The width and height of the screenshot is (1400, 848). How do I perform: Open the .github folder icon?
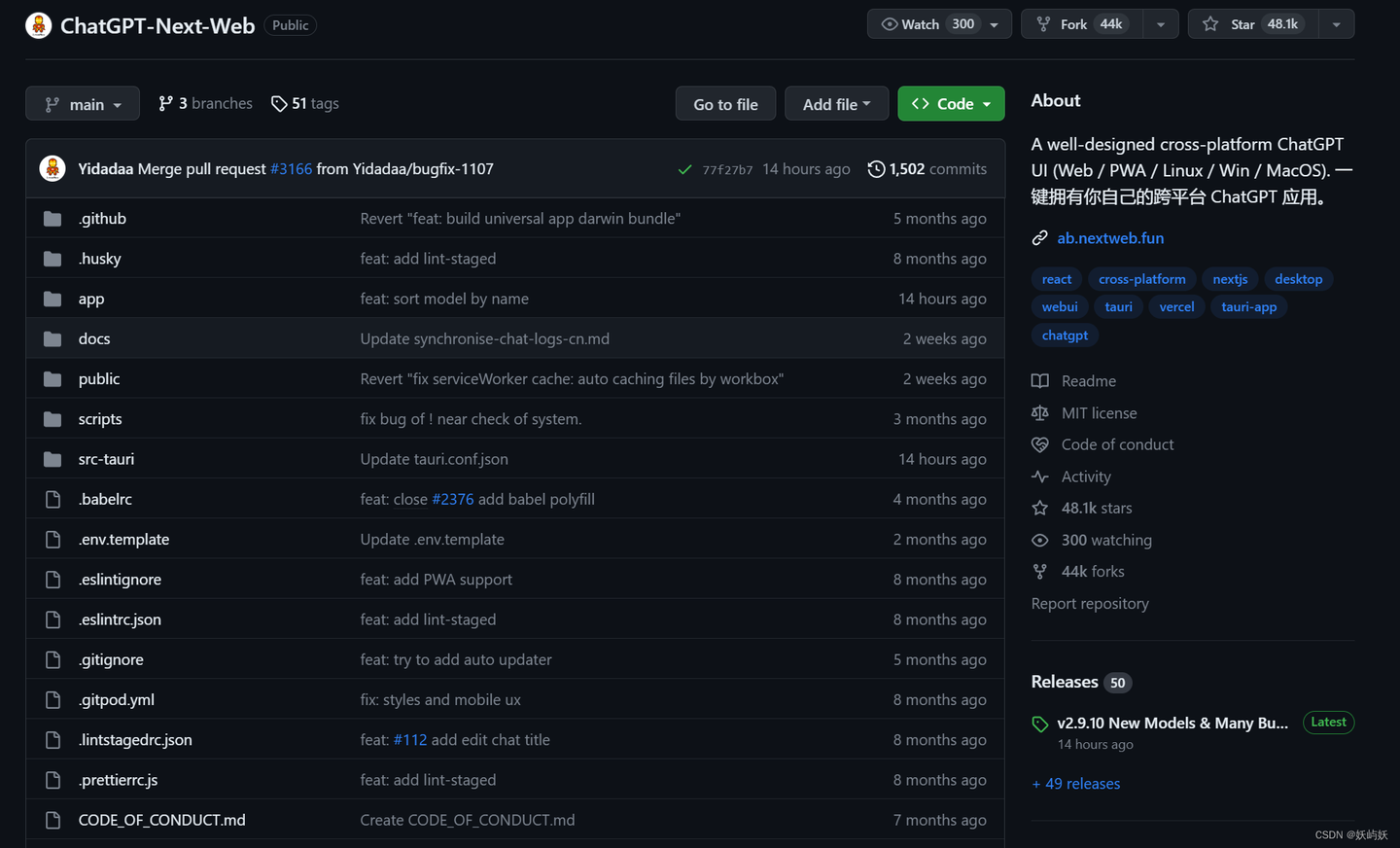point(52,219)
